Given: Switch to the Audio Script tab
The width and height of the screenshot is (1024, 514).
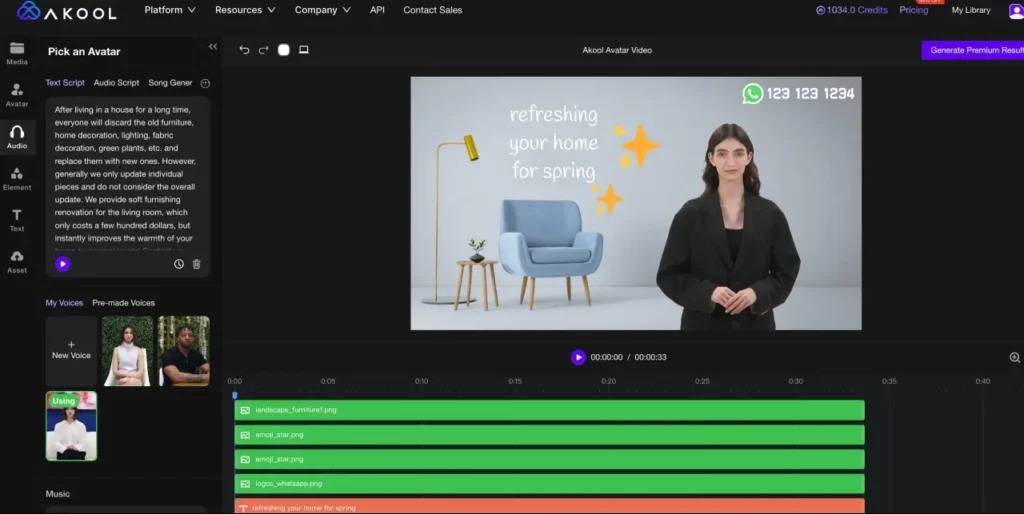Looking at the screenshot, I should [x=116, y=83].
